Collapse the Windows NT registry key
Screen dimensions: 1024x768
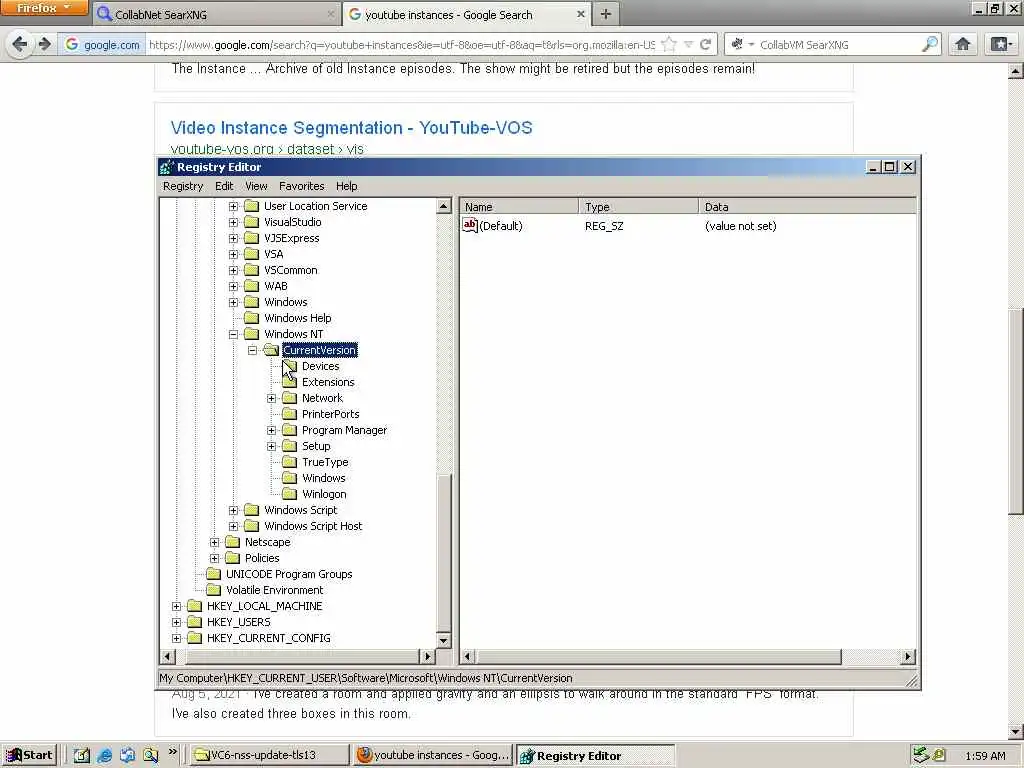click(x=233, y=334)
